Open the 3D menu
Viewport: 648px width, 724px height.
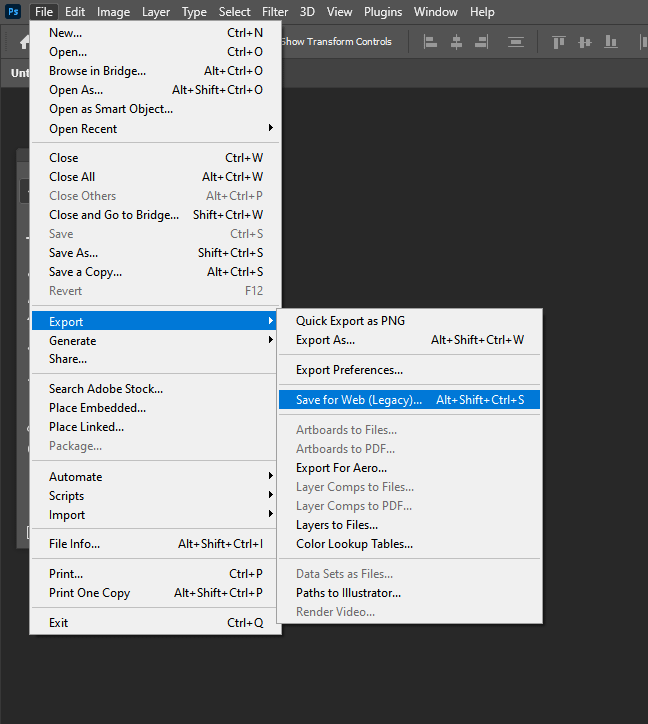[307, 12]
